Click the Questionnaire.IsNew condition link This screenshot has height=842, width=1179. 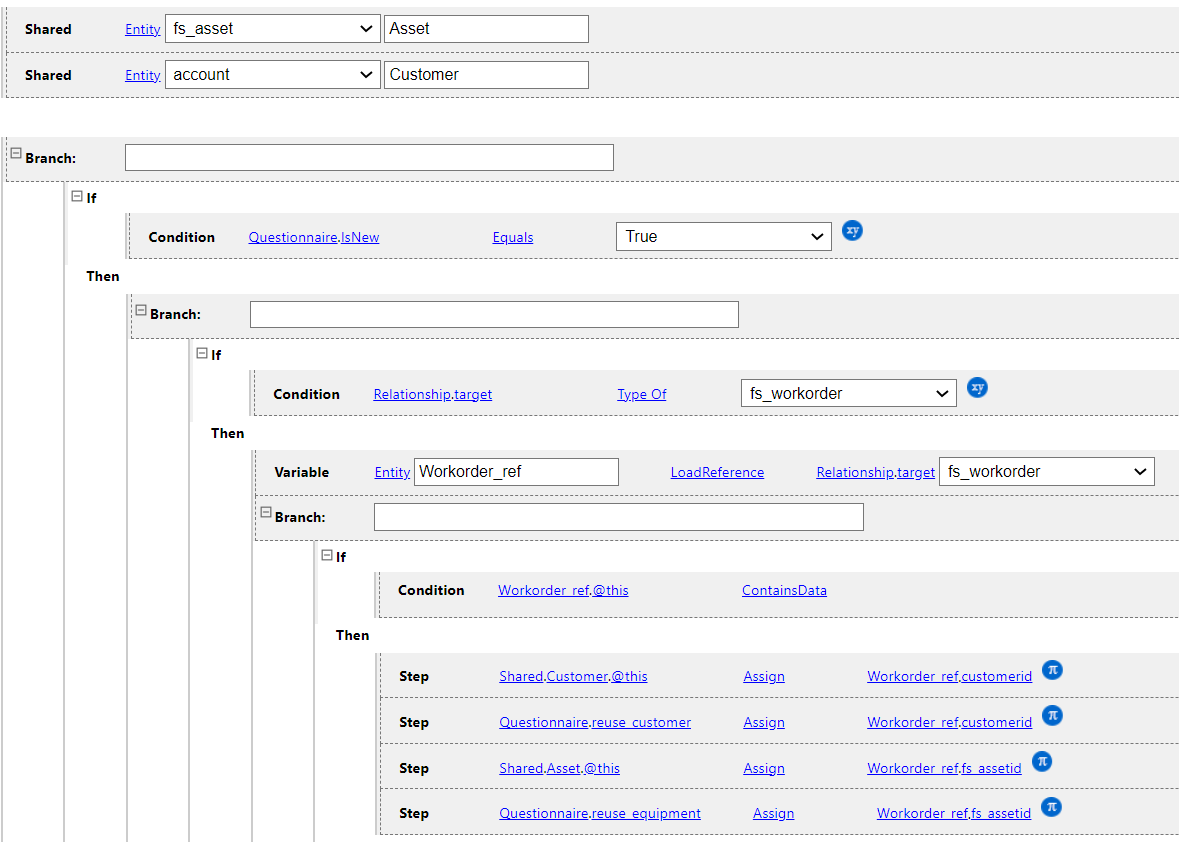tap(314, 238)
